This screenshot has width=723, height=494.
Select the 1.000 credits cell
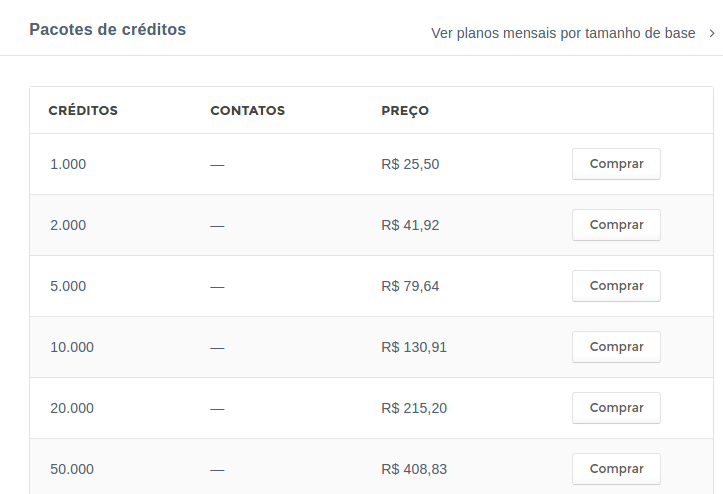tap(68, 164)
